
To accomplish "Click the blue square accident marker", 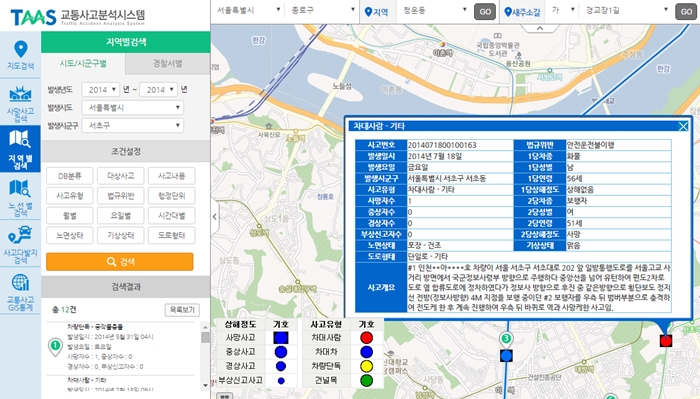I will (x=506, y=356).
